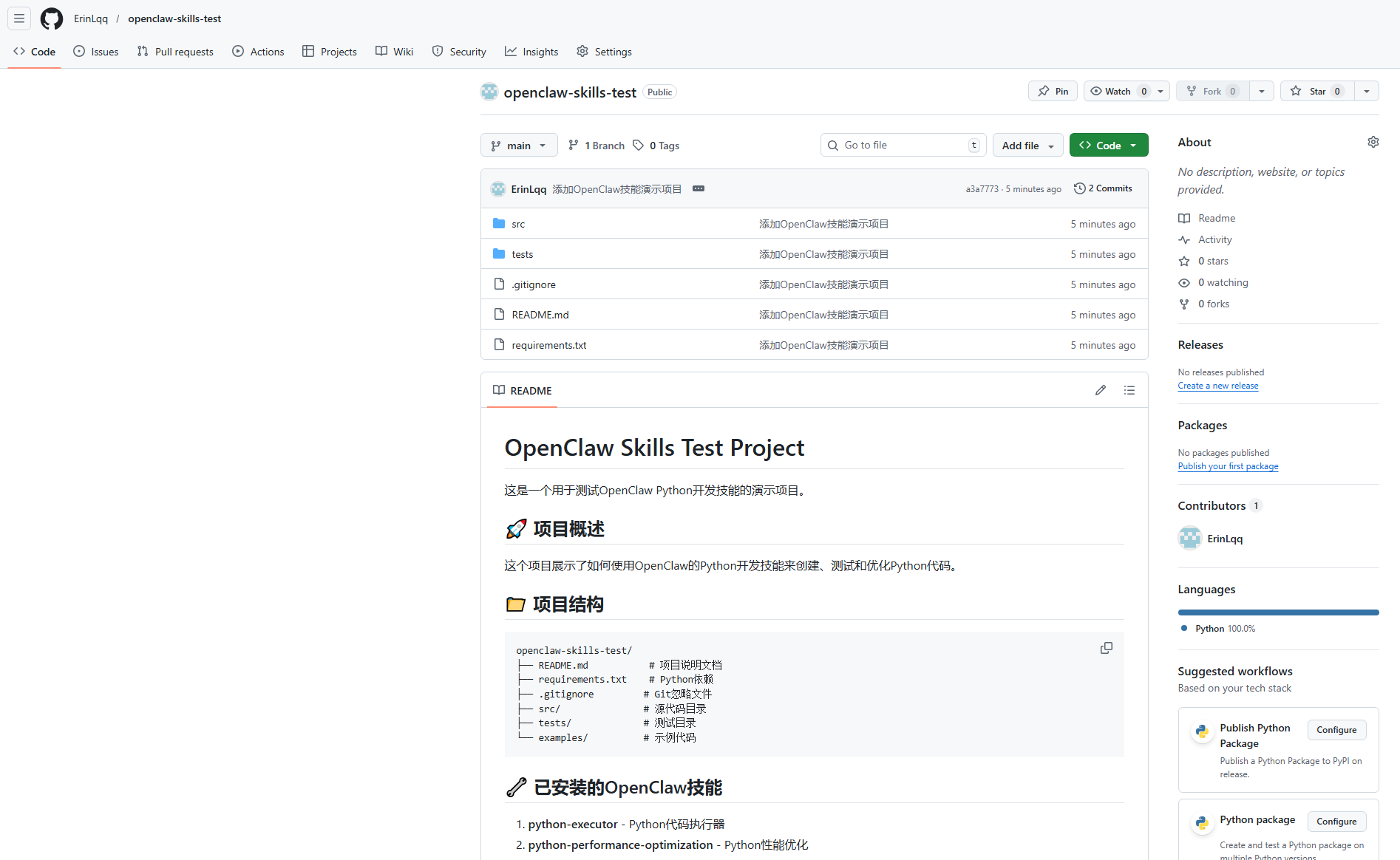The image size is (1400, 860).
Task: Click the repository avatar beside title
Action: (489, 92)
